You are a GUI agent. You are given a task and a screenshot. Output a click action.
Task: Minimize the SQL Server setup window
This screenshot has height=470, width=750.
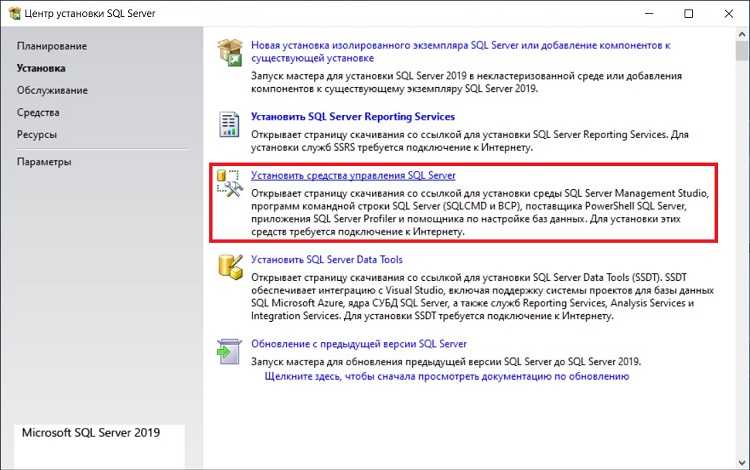click(649, 13)
